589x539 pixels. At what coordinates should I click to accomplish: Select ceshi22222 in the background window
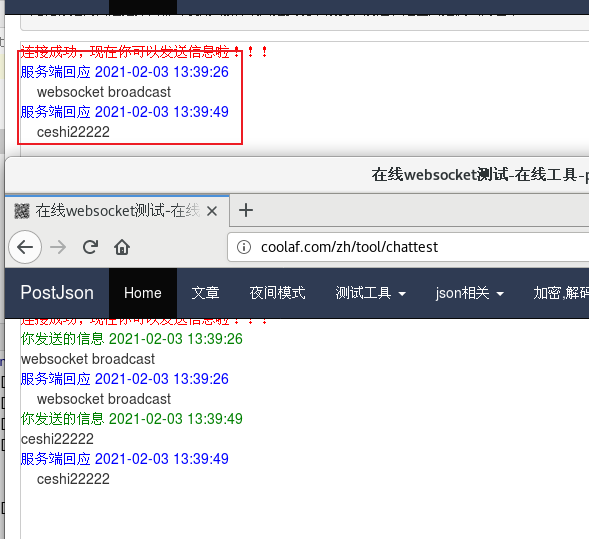(73, 132)
